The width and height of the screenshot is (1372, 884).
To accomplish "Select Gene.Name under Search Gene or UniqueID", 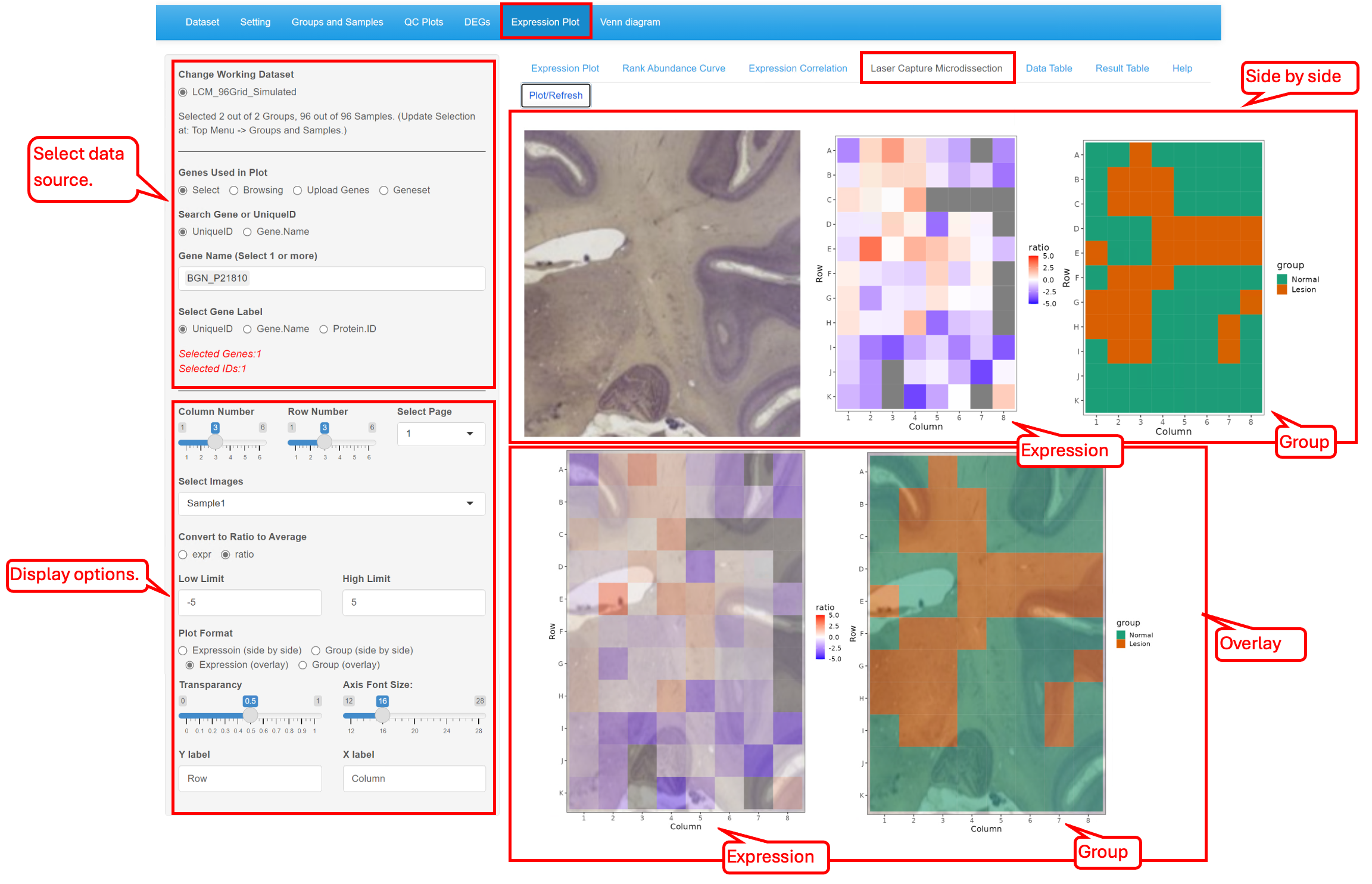I will point(247,232).
